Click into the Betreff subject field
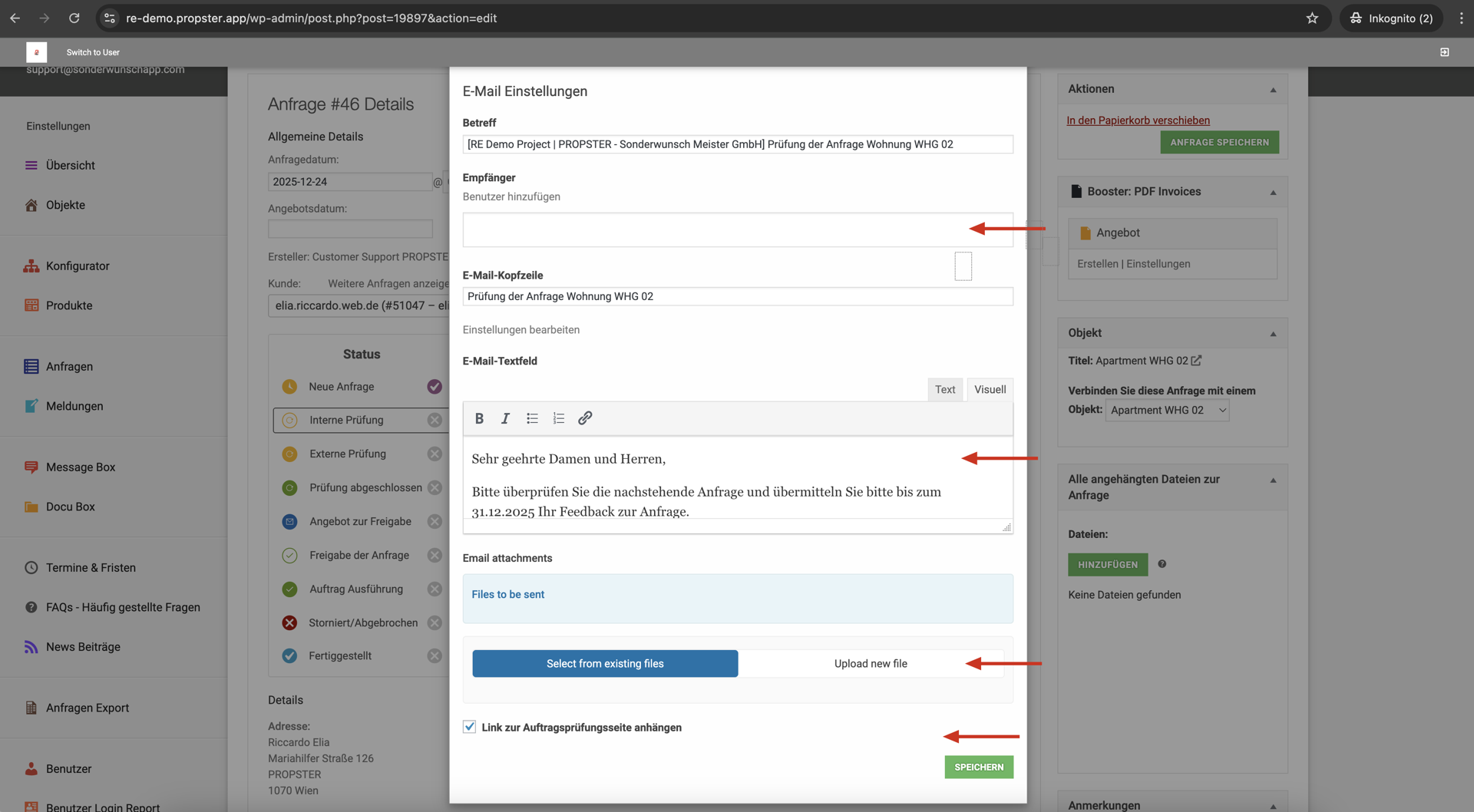Viewport: 1474px width, 812px height. pyautogui.click(x=737, y=144)
